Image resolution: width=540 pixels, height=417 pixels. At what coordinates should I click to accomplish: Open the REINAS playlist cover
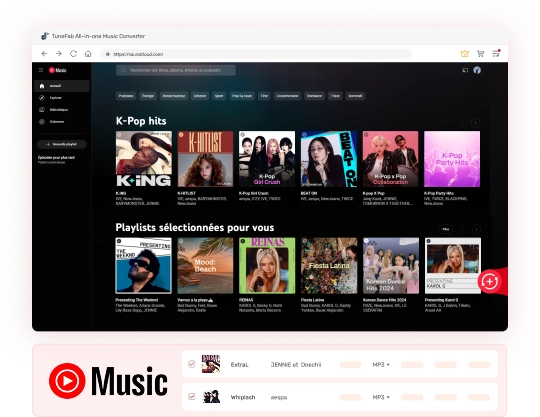pos(267,265)
